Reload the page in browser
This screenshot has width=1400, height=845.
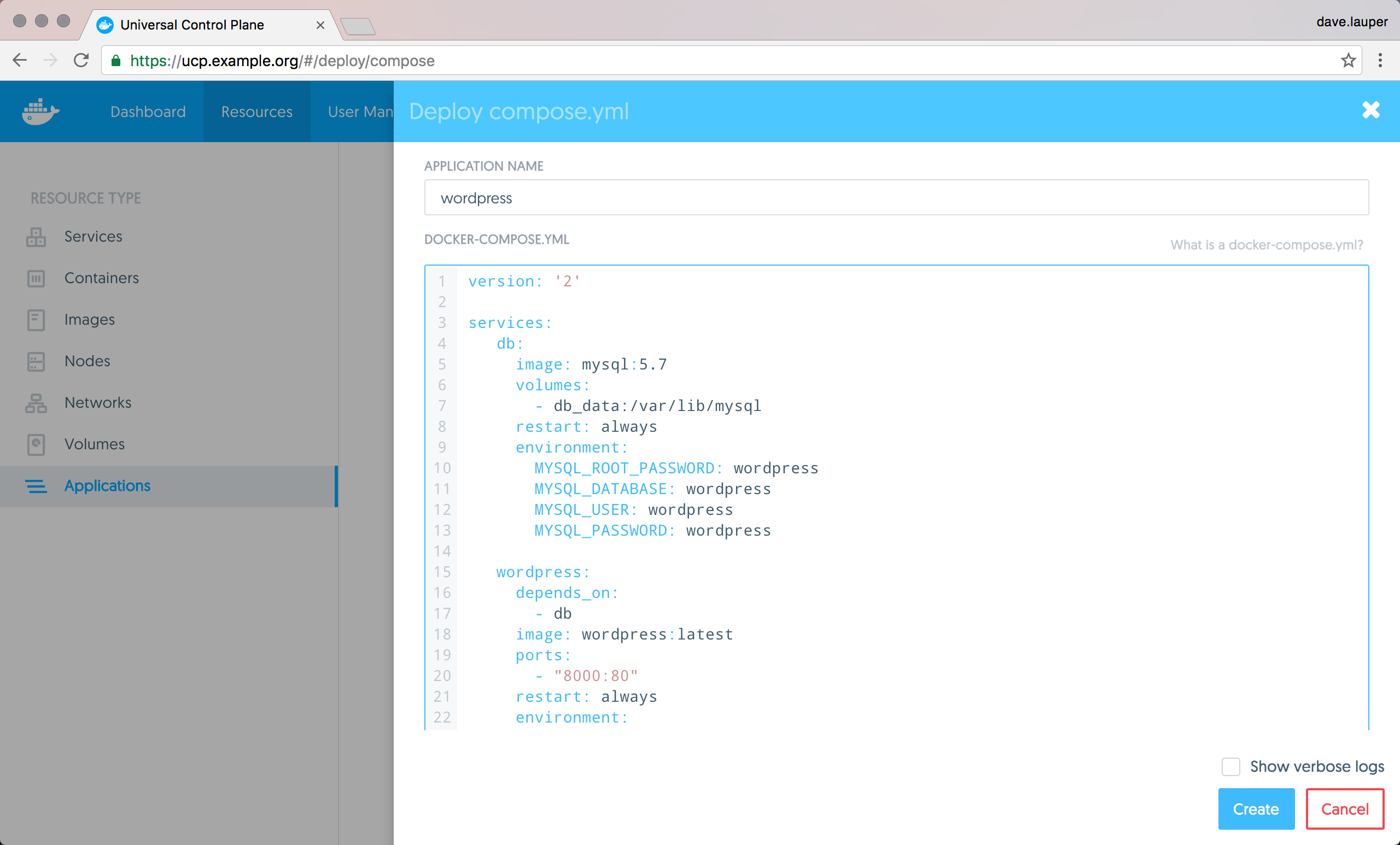(x=81, y=60)
